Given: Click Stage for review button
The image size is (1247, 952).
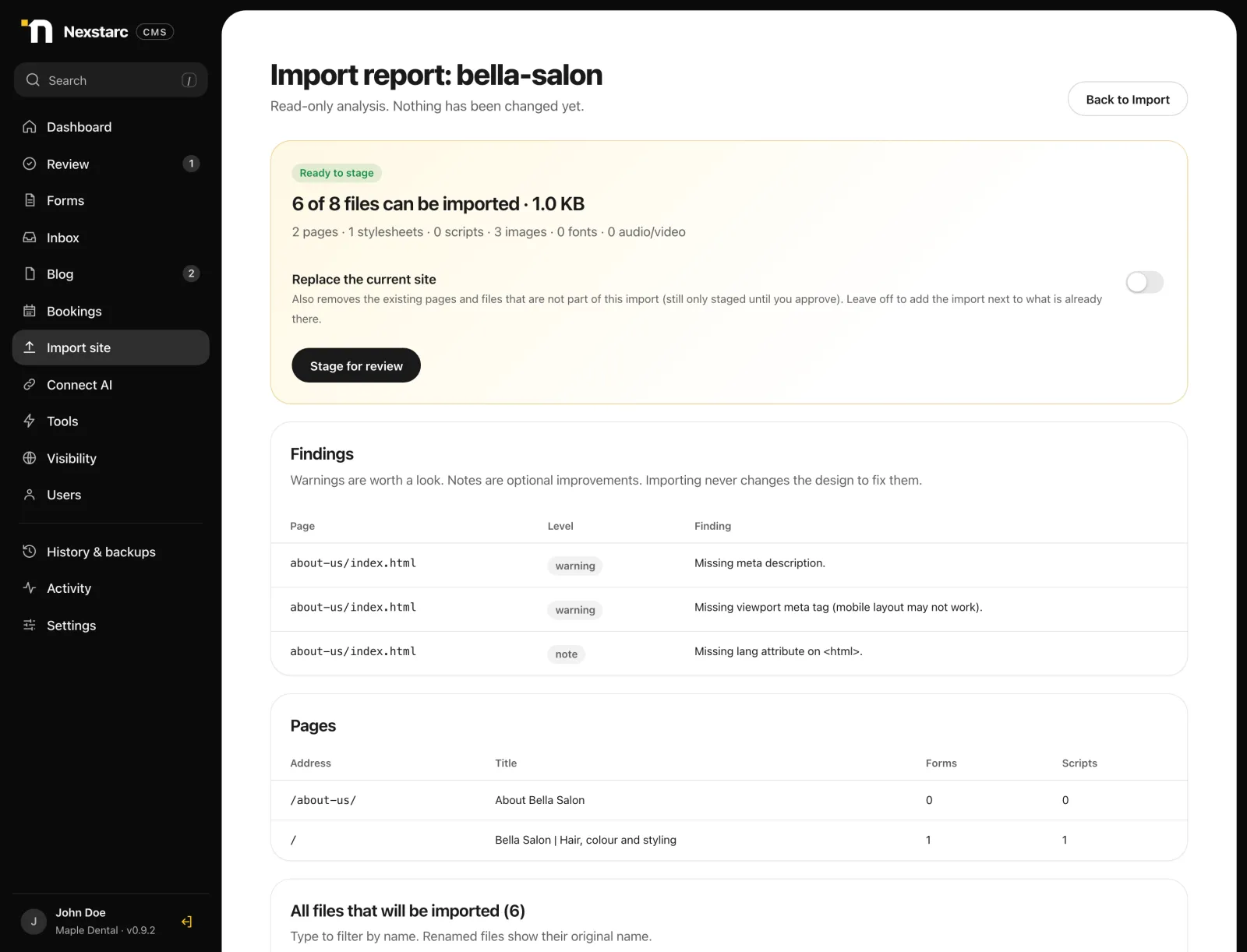Looking at the screenshot, I should [x=356, y=365].
